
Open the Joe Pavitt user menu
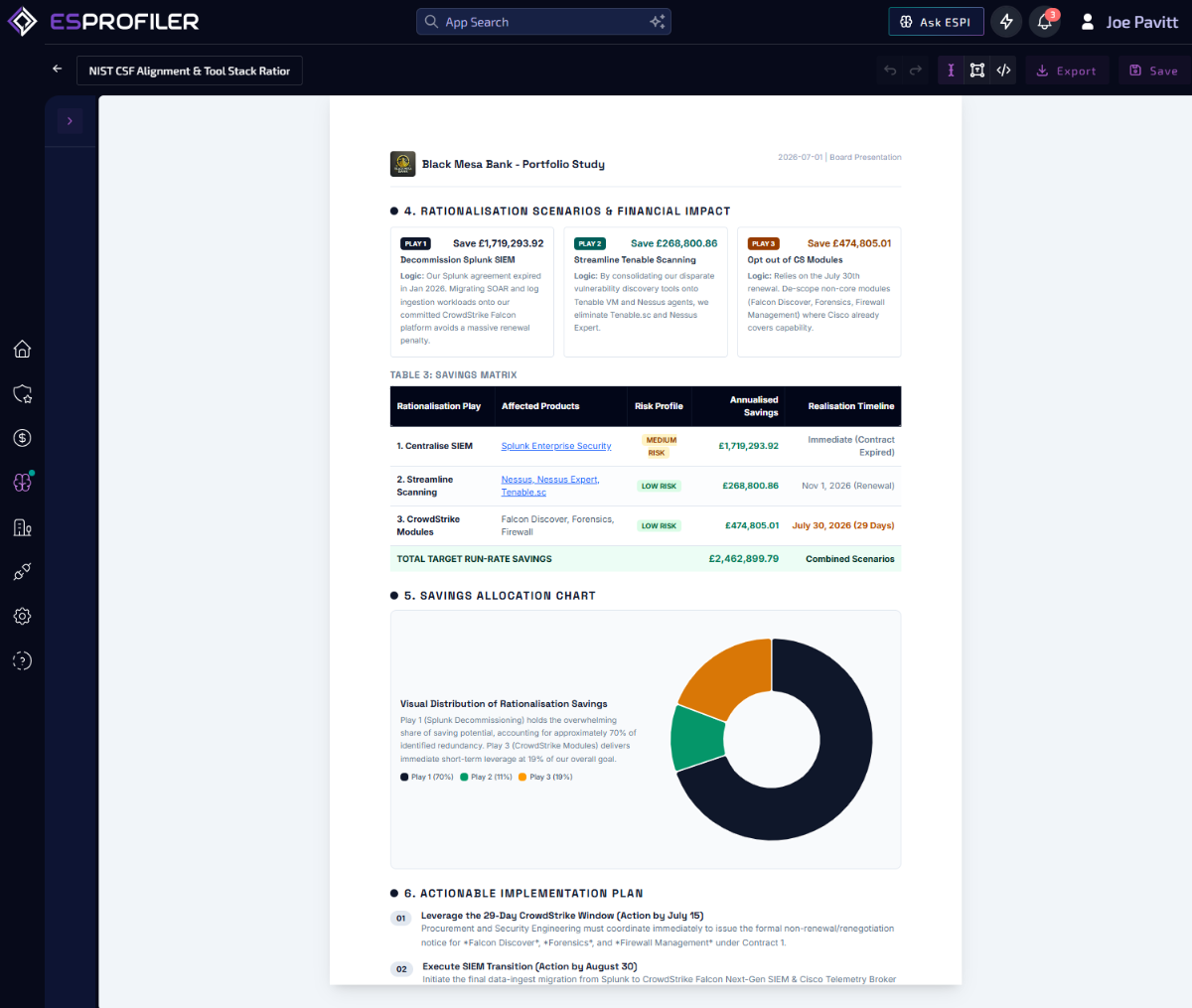click(x=1128, y=22)
